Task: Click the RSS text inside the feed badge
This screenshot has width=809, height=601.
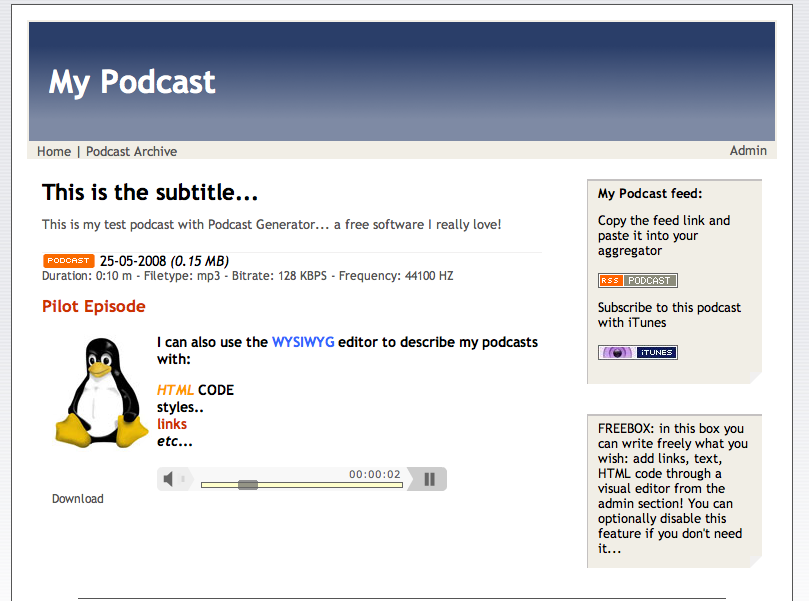Action: click(609, 280)
